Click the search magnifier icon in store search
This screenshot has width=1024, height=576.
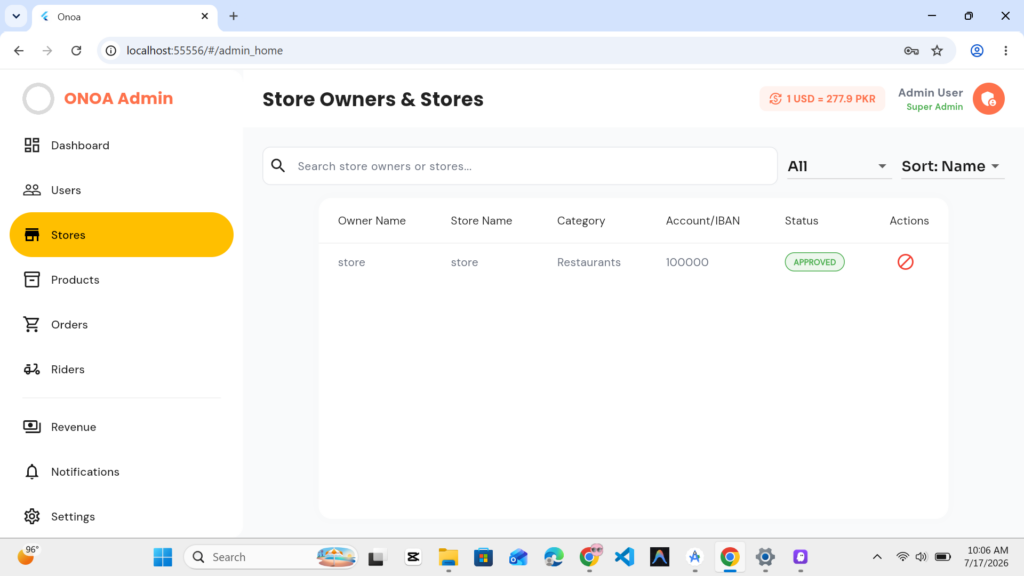click(278, 166)
